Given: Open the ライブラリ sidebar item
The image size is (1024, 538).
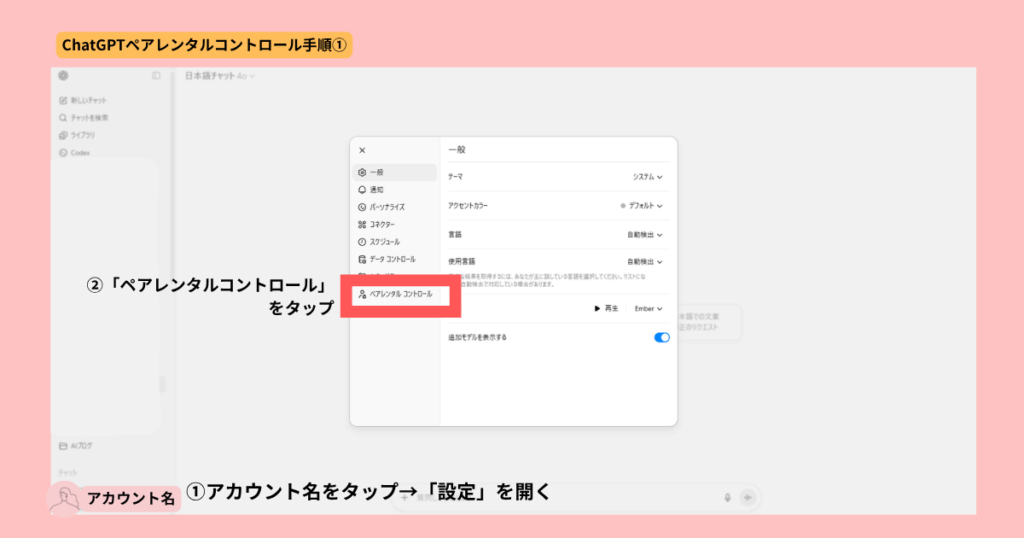Looking at the screenshot, I should click(x=77, y=135).
